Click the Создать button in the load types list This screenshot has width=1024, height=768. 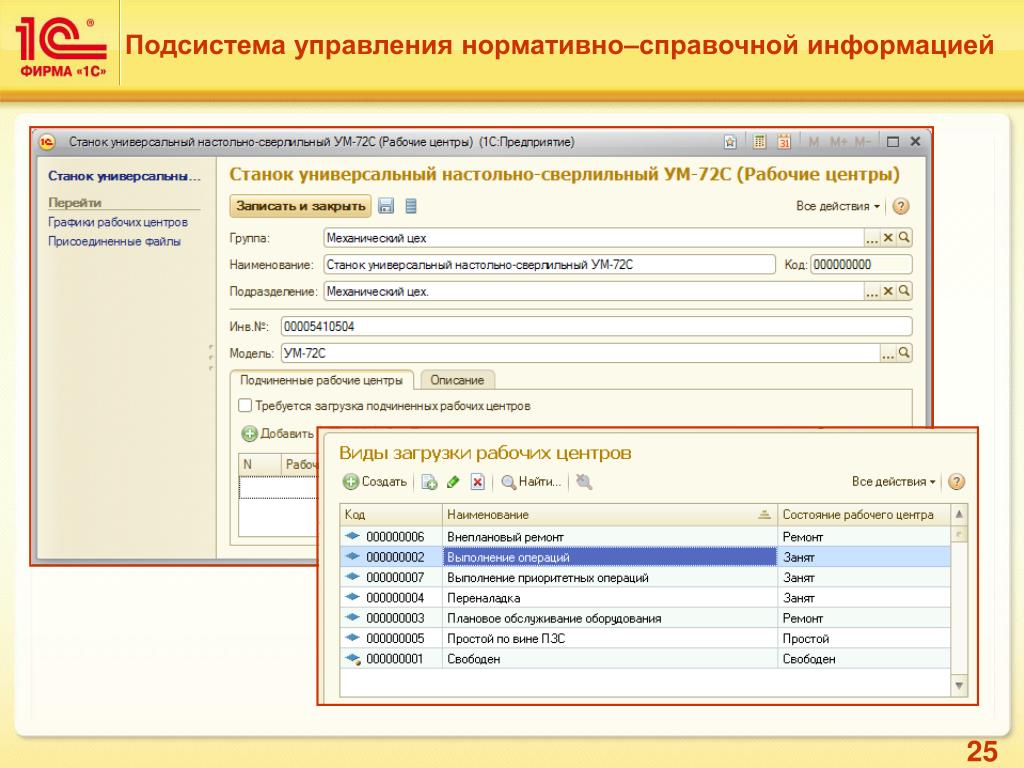pos(375,482)
